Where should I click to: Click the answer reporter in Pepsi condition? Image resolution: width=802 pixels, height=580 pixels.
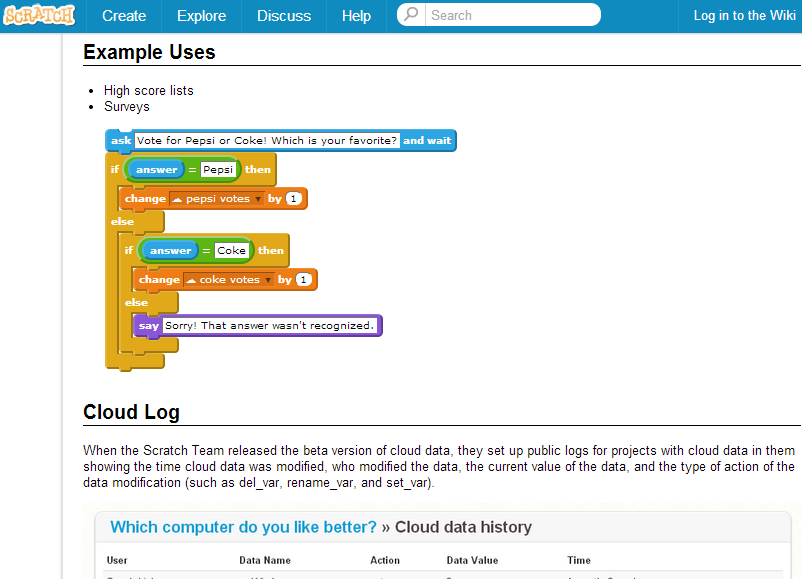coord(156,169)
